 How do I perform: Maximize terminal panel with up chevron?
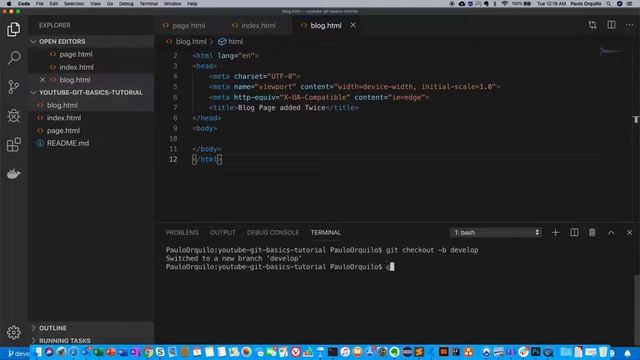pyautogui.click(x=611, y=233)
